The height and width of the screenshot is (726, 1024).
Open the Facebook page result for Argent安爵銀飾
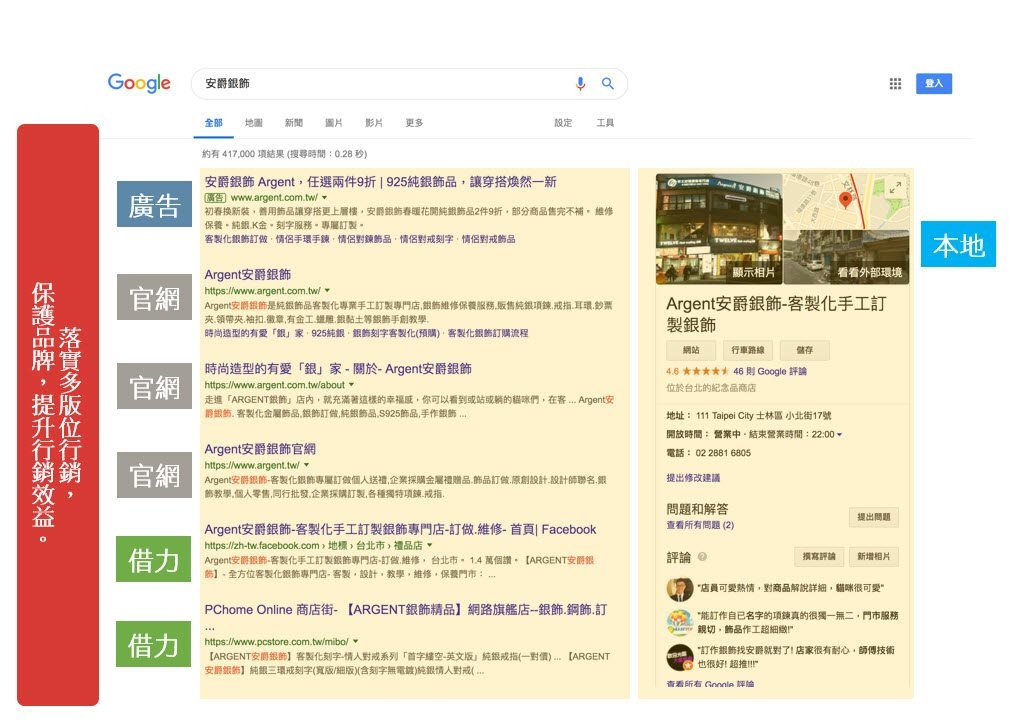[x=400, y=529]
